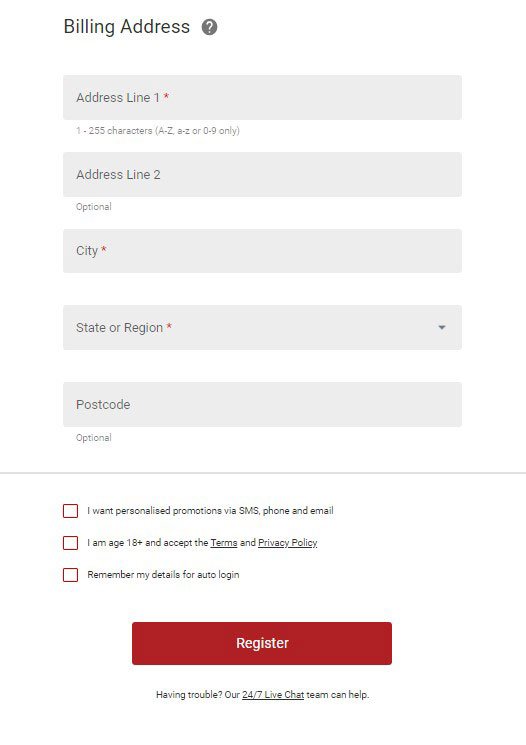Open the 24/7 Live Chat link

click(x=273, y=695)
